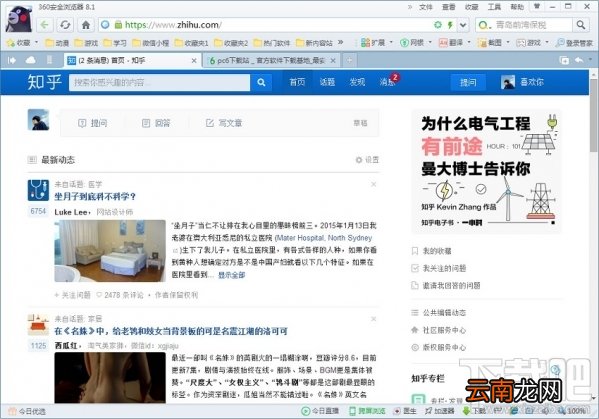Click the 100% zoom level control
Screen dimensions: 599x419
572,411
